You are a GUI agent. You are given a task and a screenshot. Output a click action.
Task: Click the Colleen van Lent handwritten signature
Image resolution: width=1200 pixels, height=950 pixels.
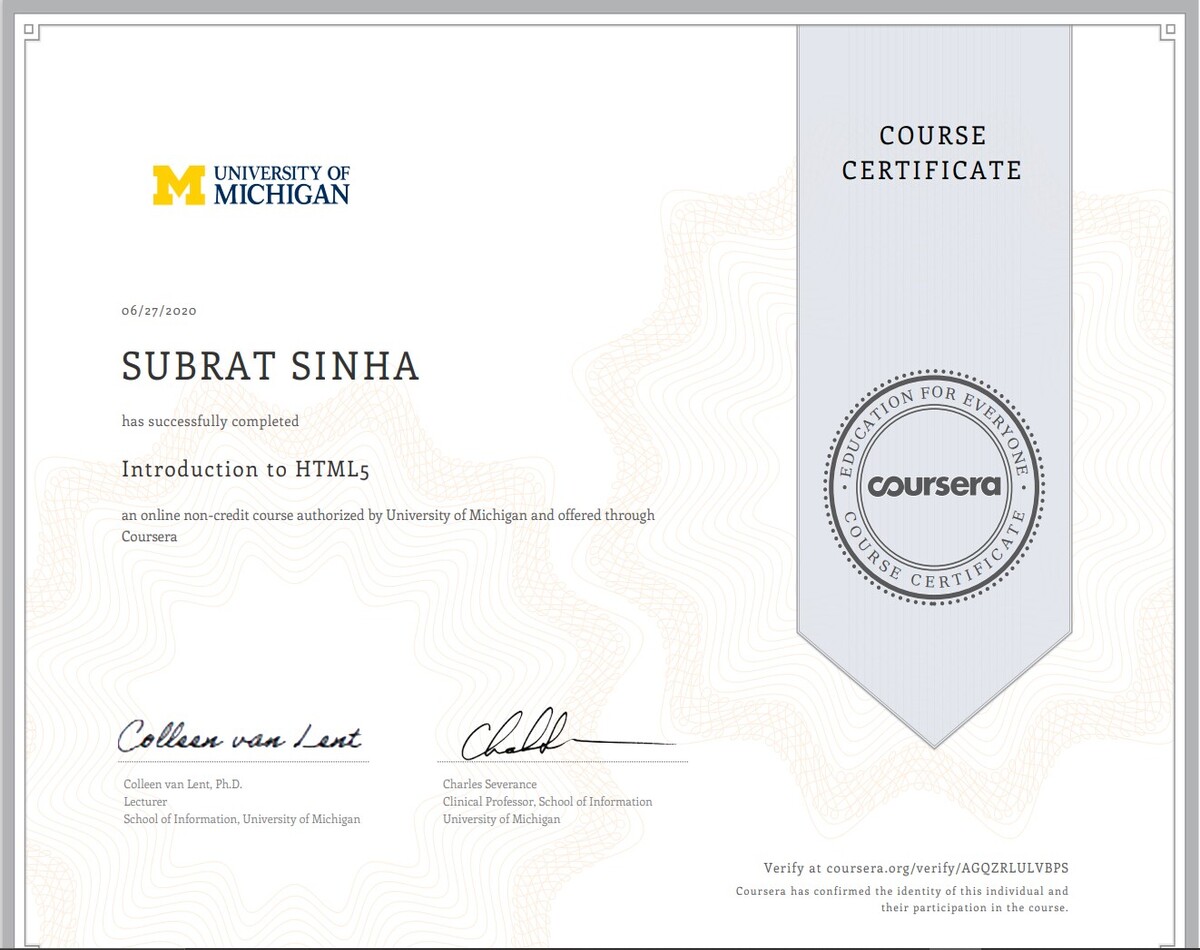pos(239,737)
